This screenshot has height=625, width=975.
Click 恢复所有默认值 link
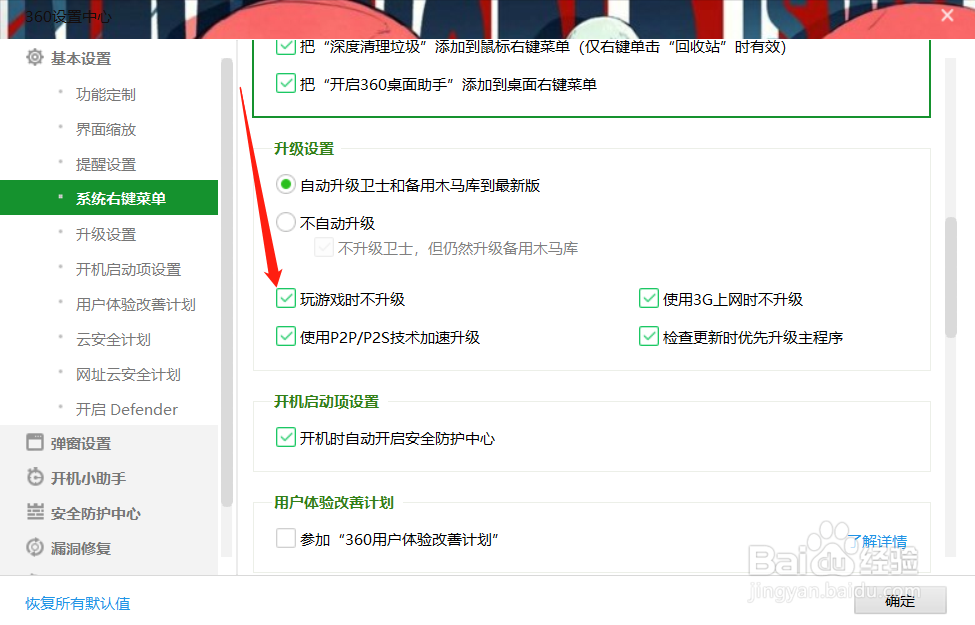pos(78,603)
